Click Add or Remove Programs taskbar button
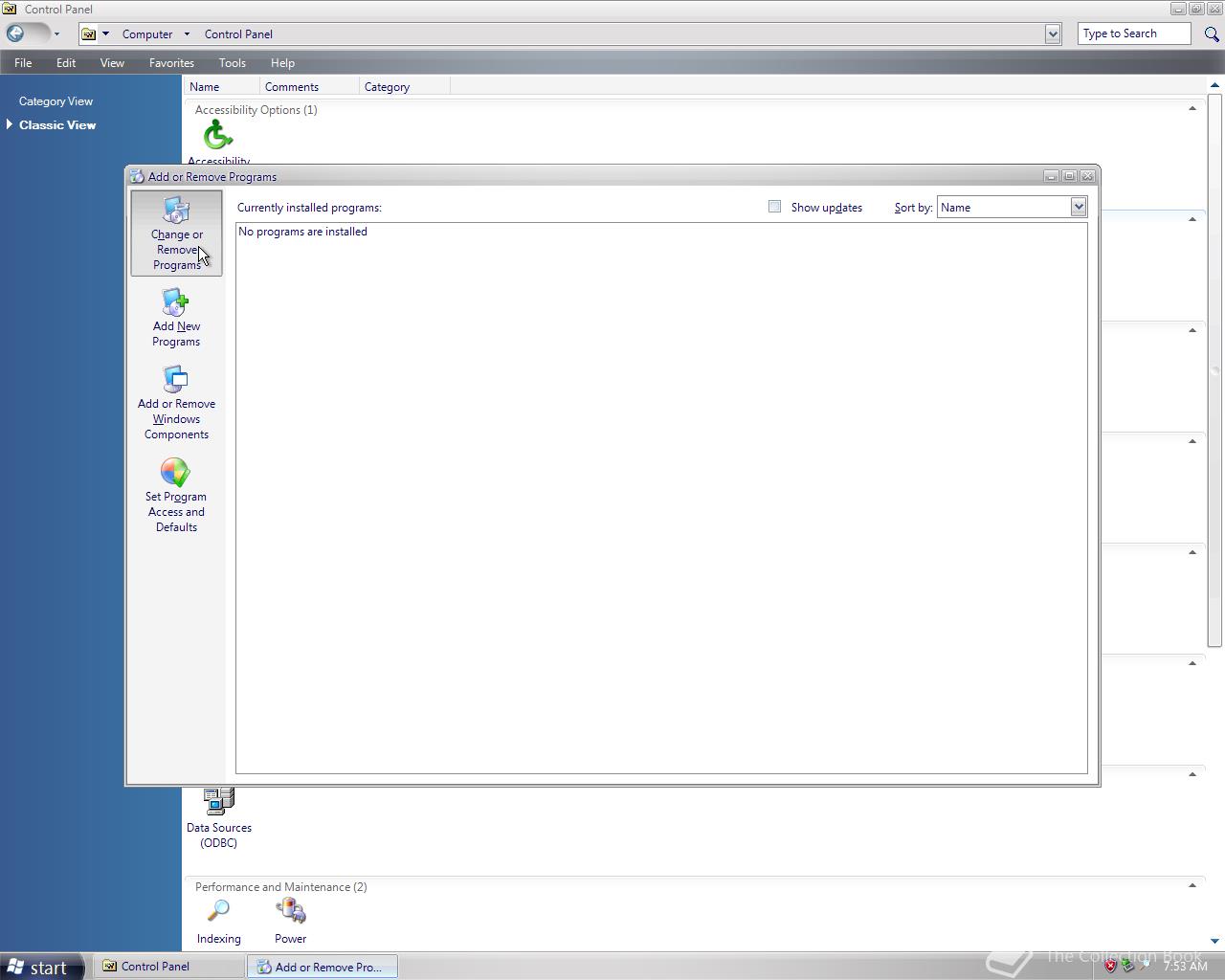 [x=323, y=967]
